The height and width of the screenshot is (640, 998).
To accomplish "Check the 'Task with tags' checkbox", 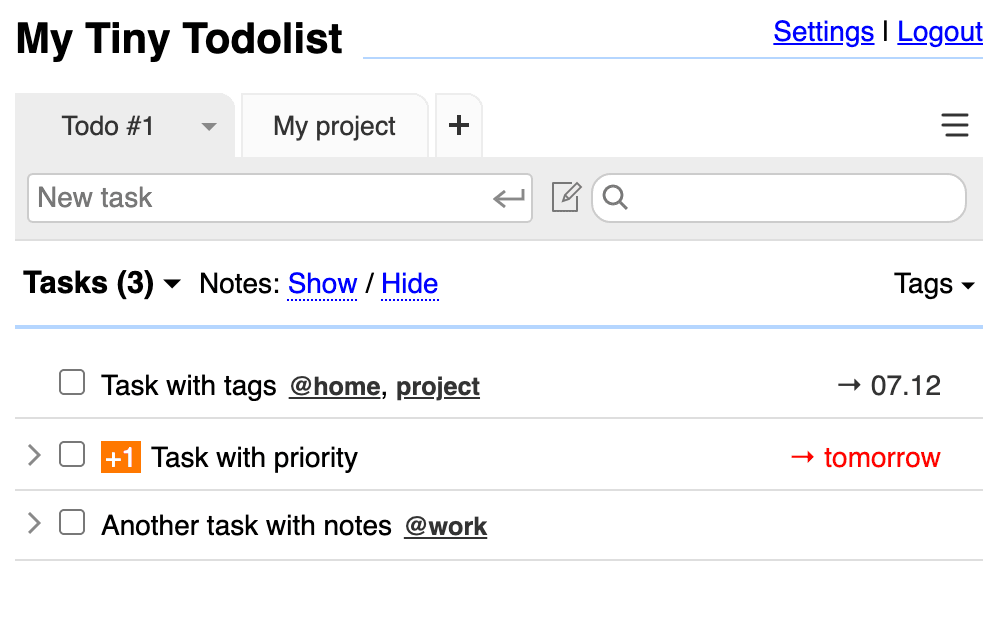I will (72, 382).
